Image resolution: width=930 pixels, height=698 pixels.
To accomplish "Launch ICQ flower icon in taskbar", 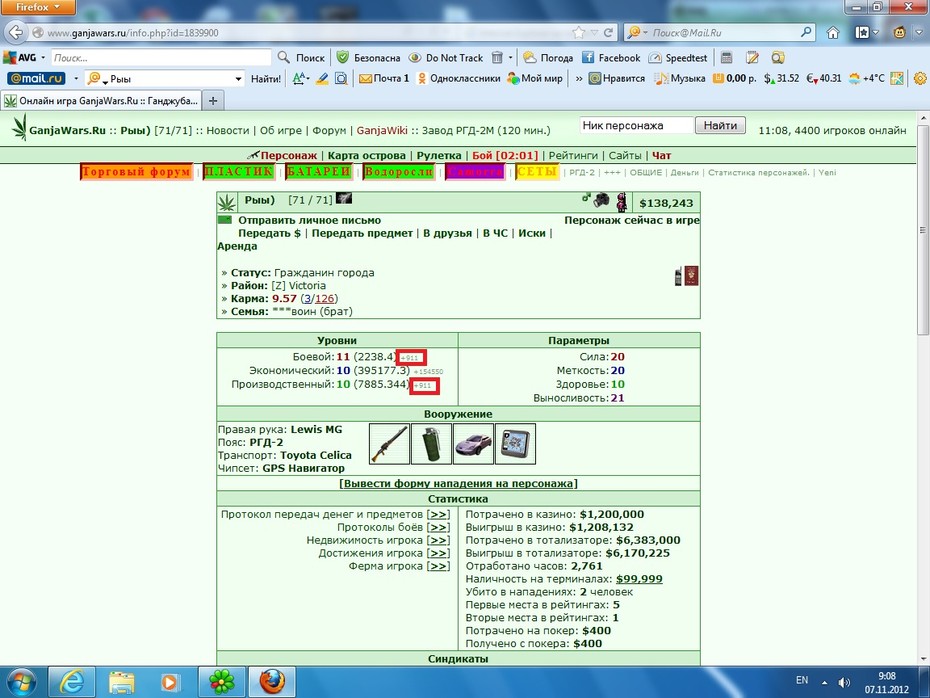I will tap(221, 682).
